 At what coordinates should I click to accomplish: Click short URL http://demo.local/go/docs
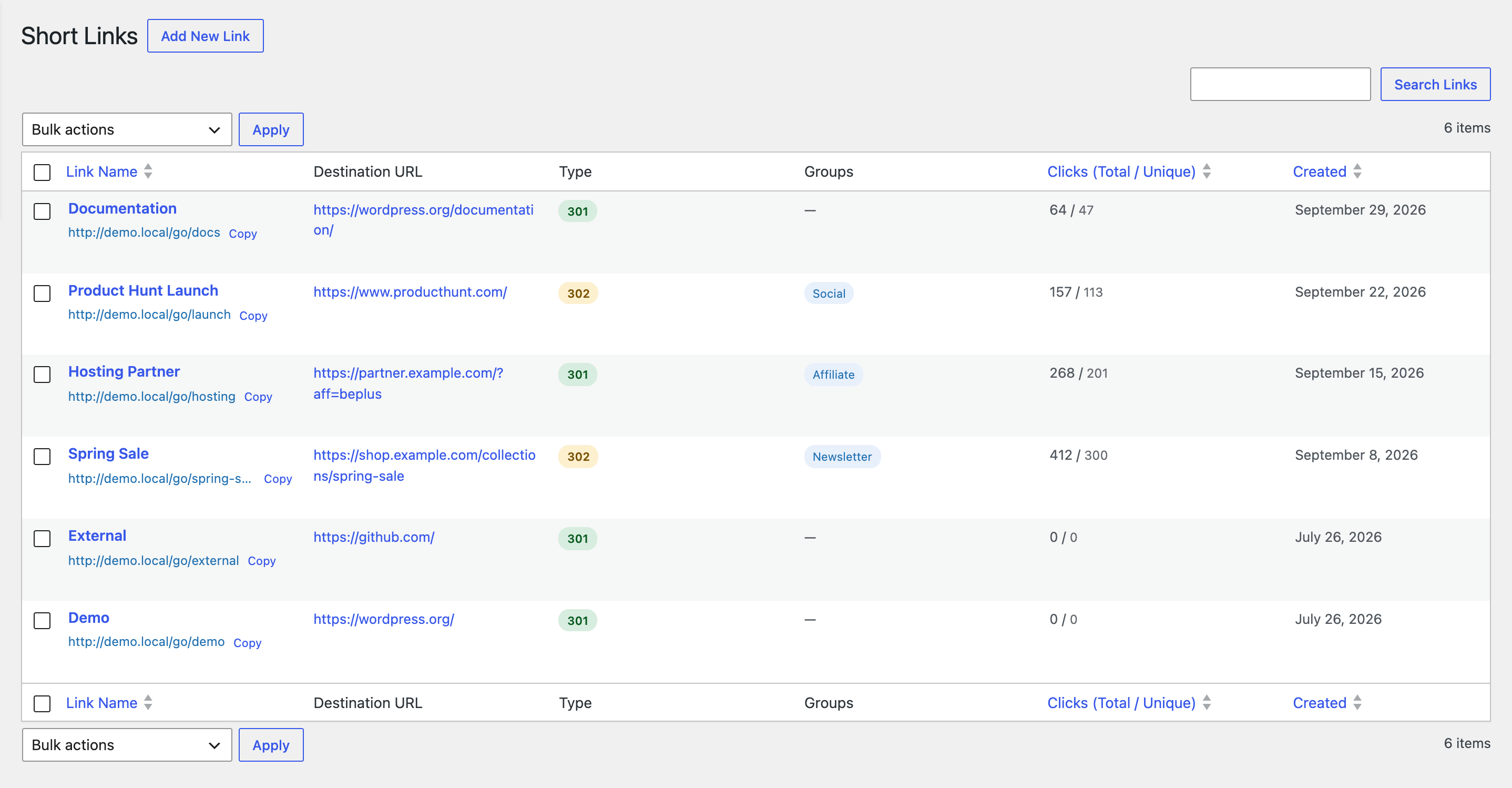click(x=144, y=233)
